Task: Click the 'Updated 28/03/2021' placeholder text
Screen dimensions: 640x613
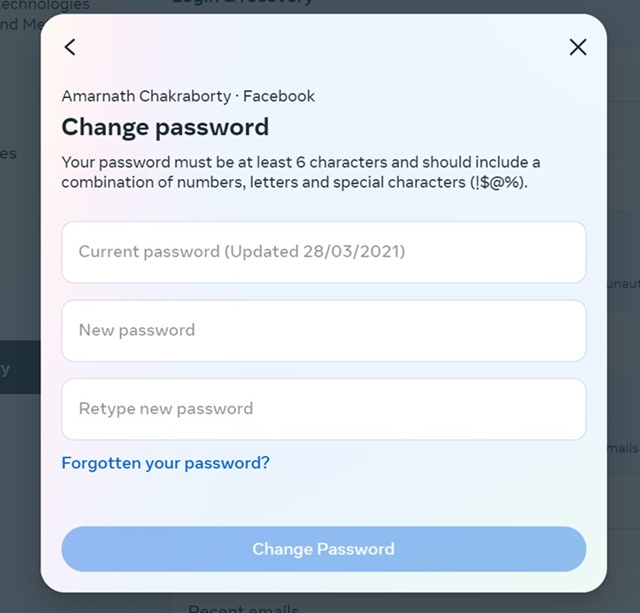Action: pyautogui.click(x=315, y=252)
